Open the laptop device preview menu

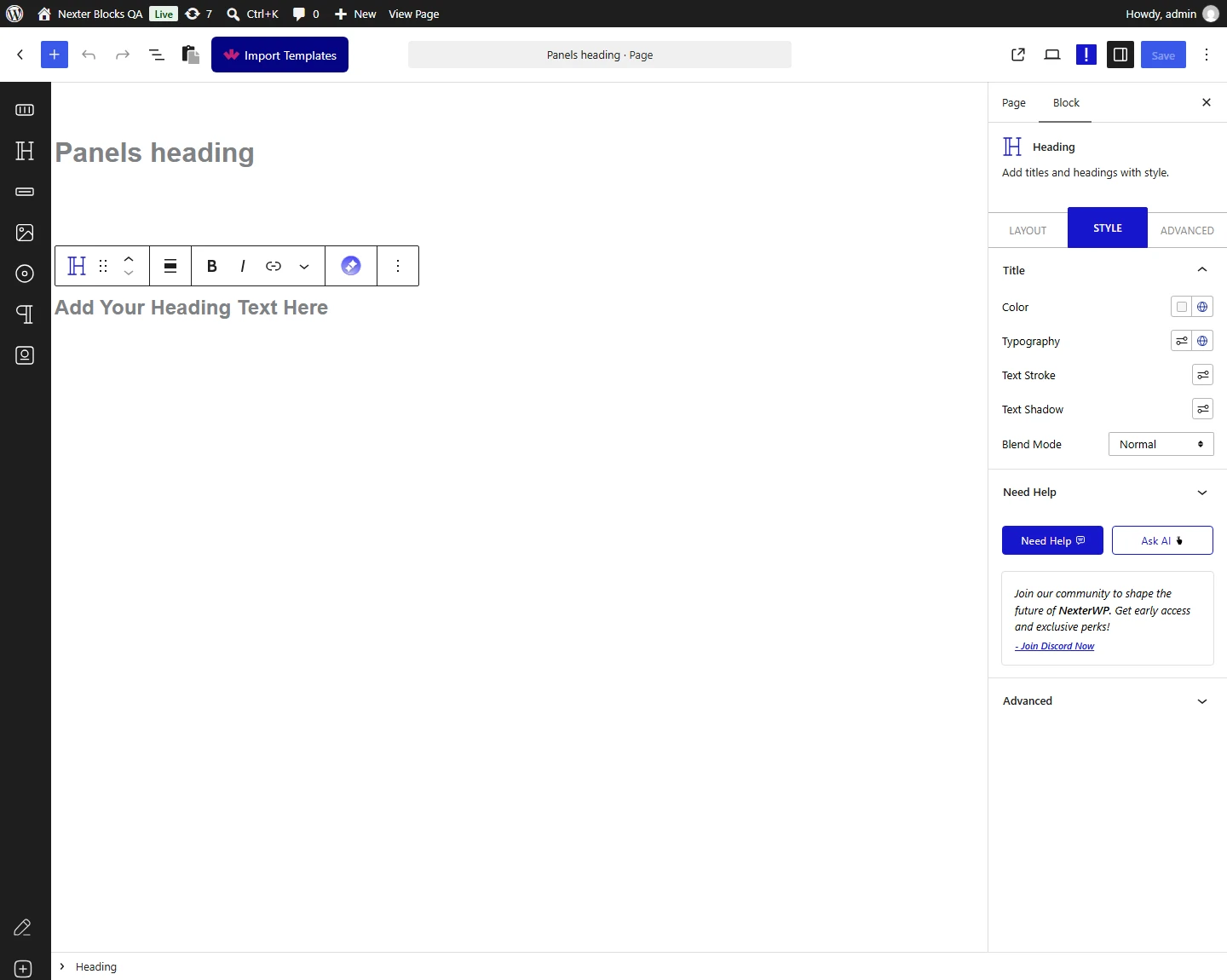[1052, 55]
